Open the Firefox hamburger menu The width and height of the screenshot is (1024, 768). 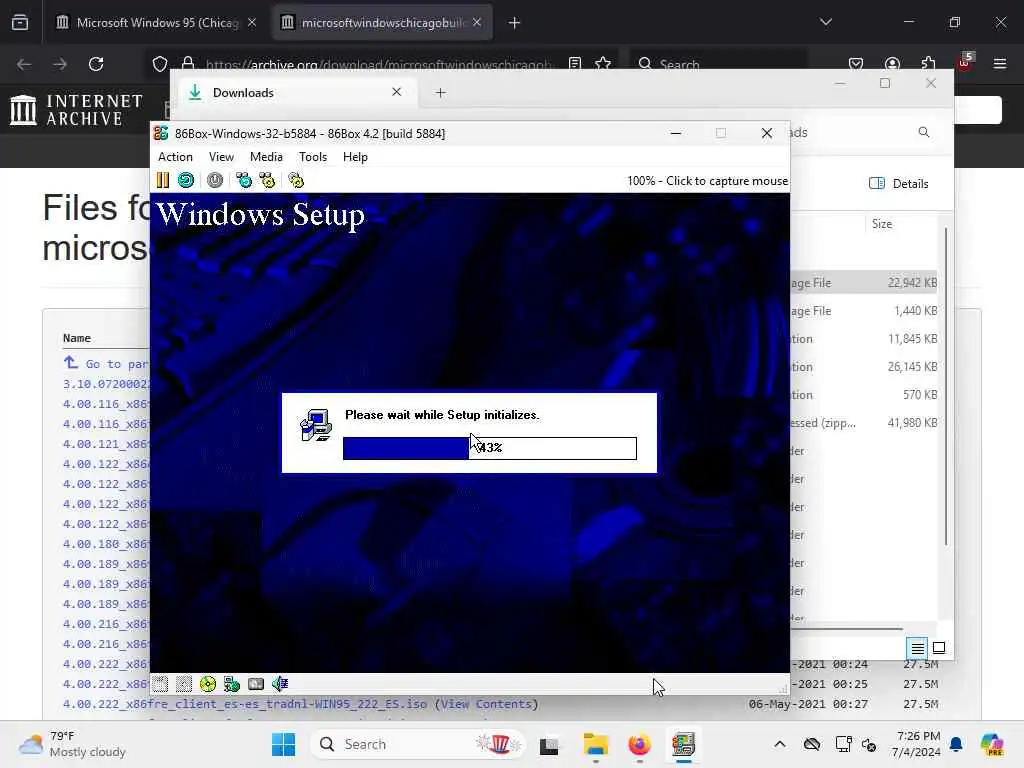1000,64
